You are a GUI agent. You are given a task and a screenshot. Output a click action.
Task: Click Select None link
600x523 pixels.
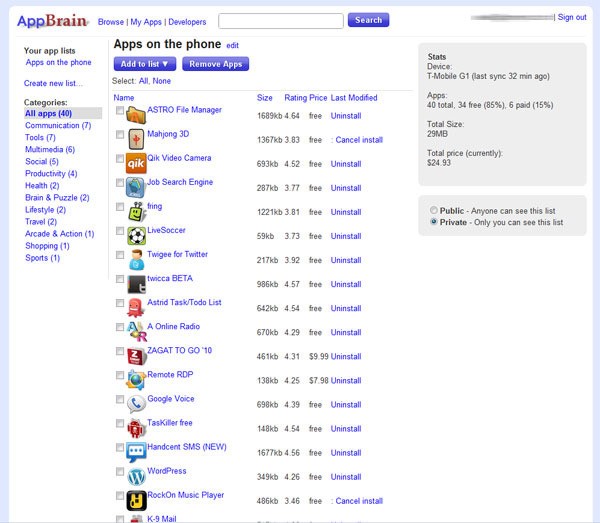click(x=161, y=81)
